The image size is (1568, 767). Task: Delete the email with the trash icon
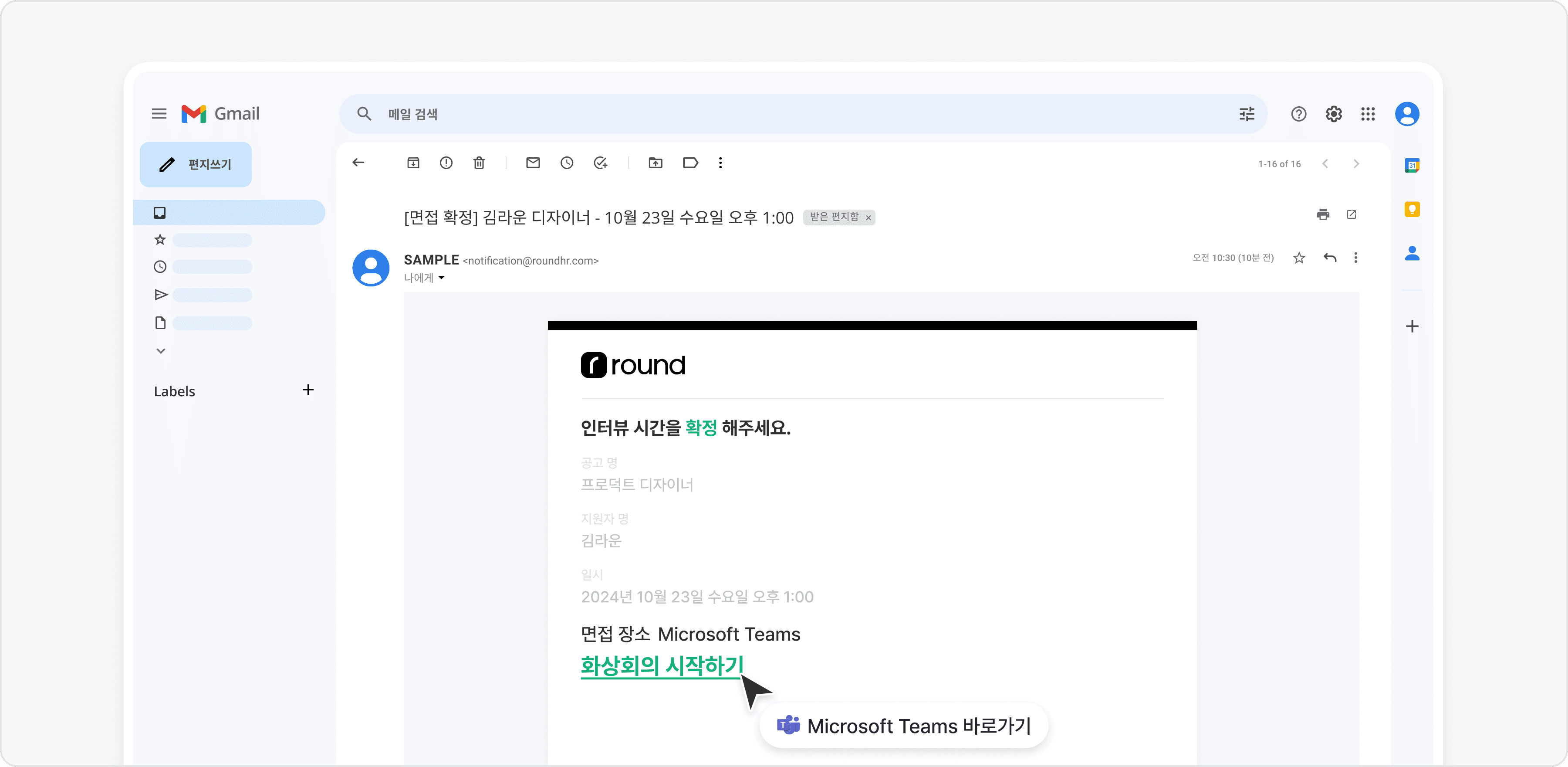(x=479, y=163)
